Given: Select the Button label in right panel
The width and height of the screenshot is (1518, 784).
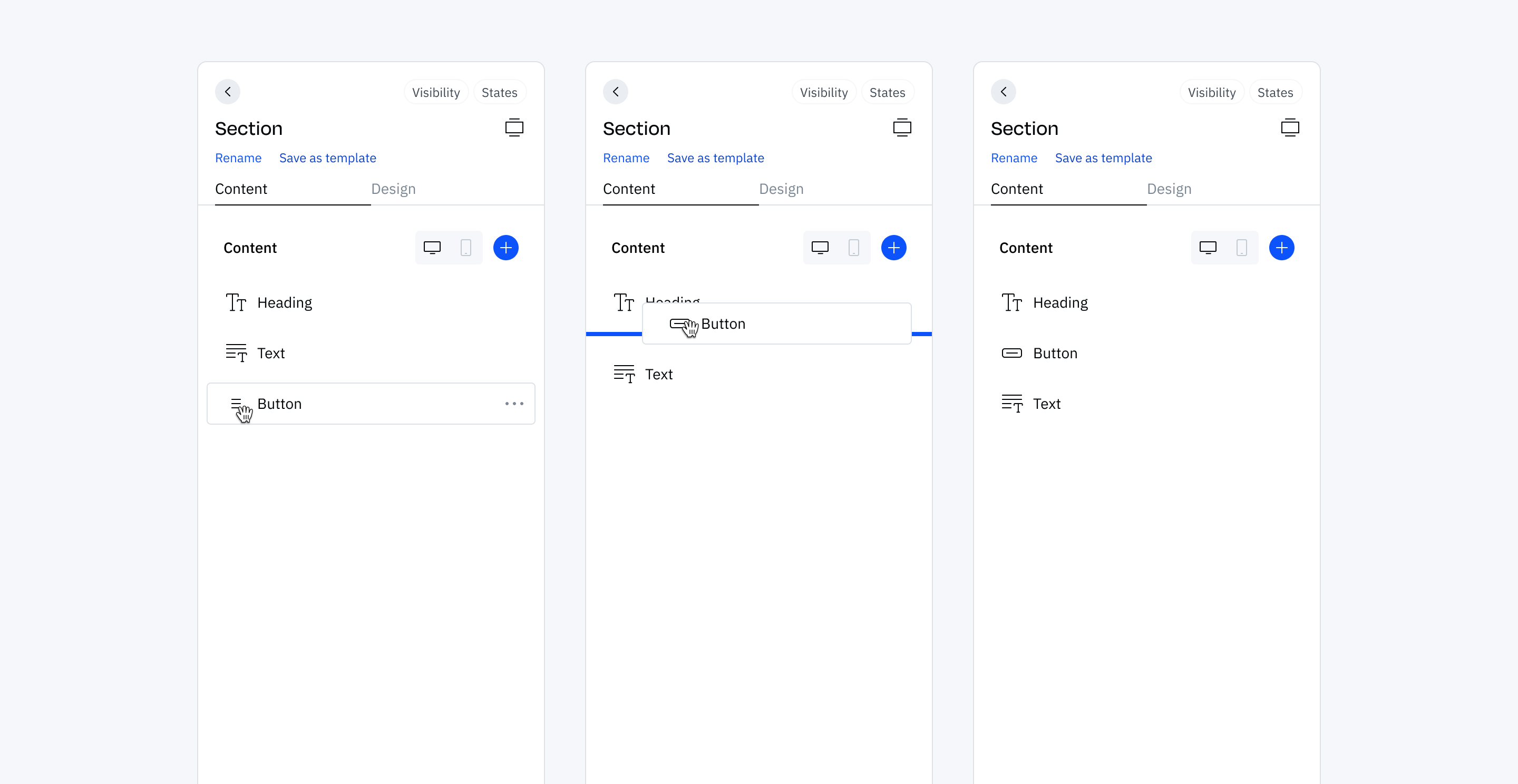Looking at the screenshot, I should 1055,354.
